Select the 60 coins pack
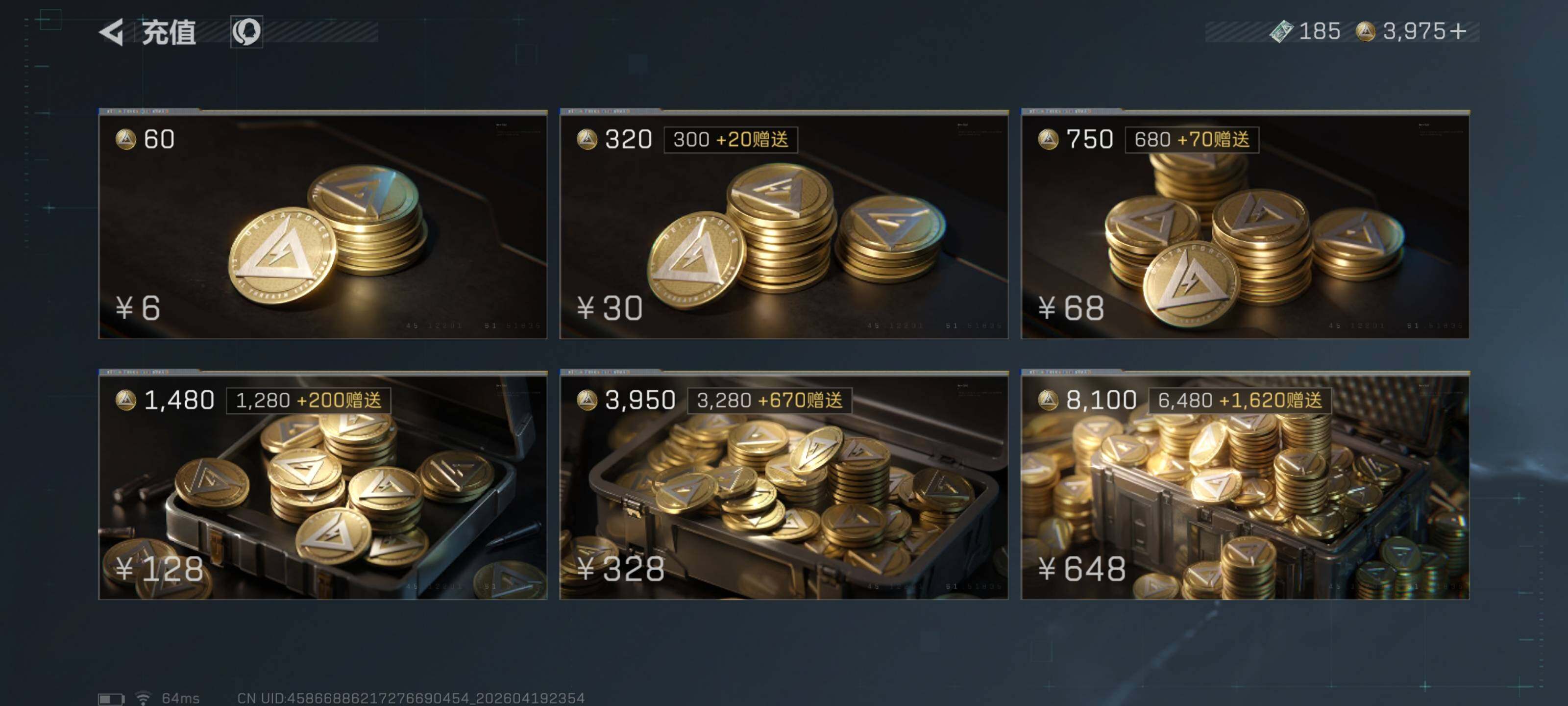The width and height of the screenshot is (1568, 706). 322,224
